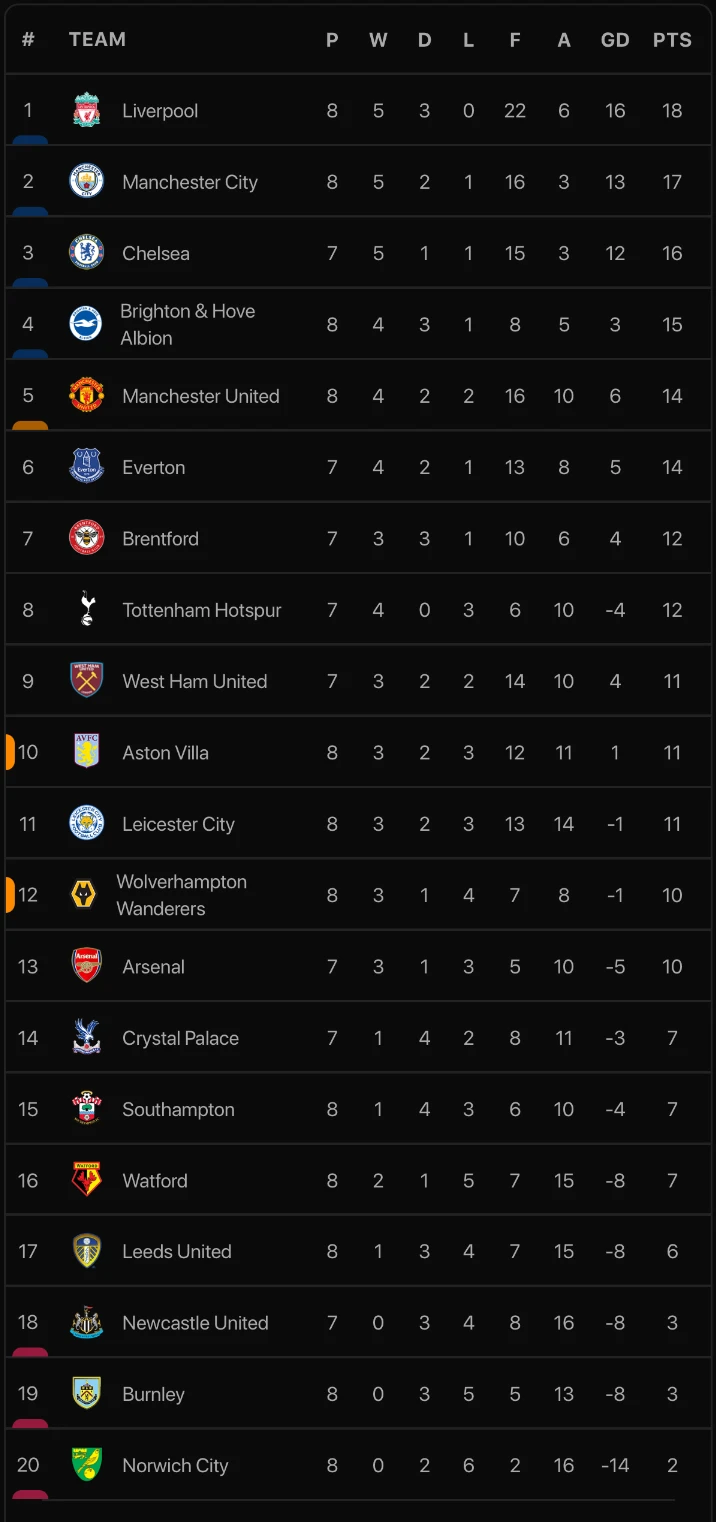Click the orange marker beside Aston Villa
The width and height of the screenshot is (716, 1522).
(x=10, y=752)
